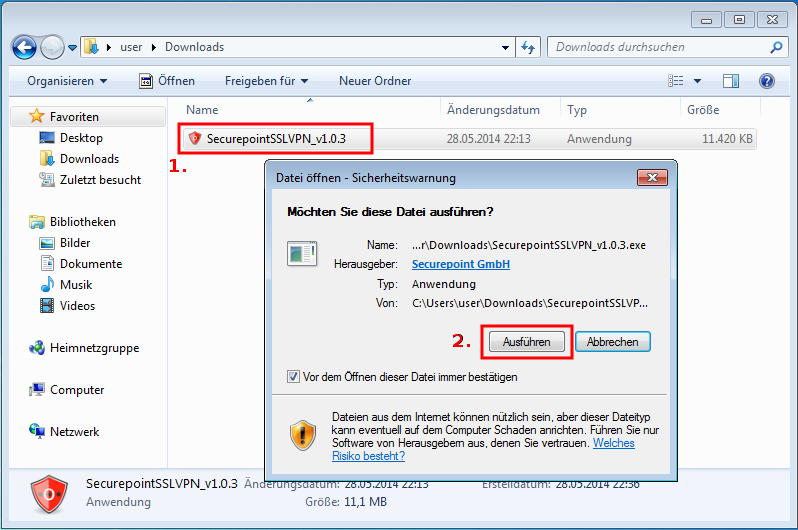Sort by Typ column header

(577, 110)
